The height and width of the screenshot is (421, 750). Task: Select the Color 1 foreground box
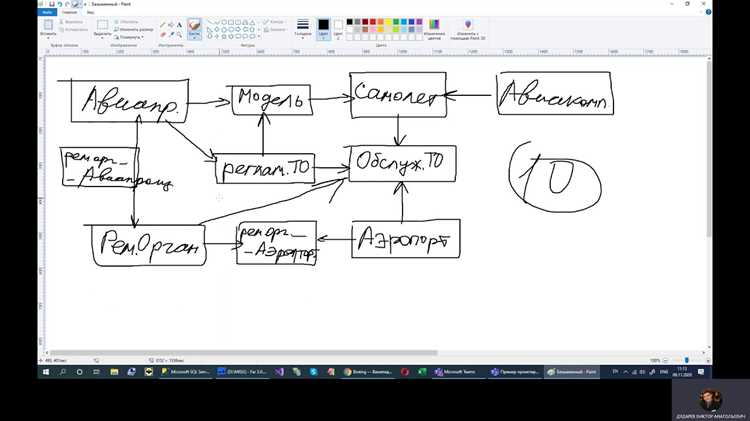click(x=324, y=29)
